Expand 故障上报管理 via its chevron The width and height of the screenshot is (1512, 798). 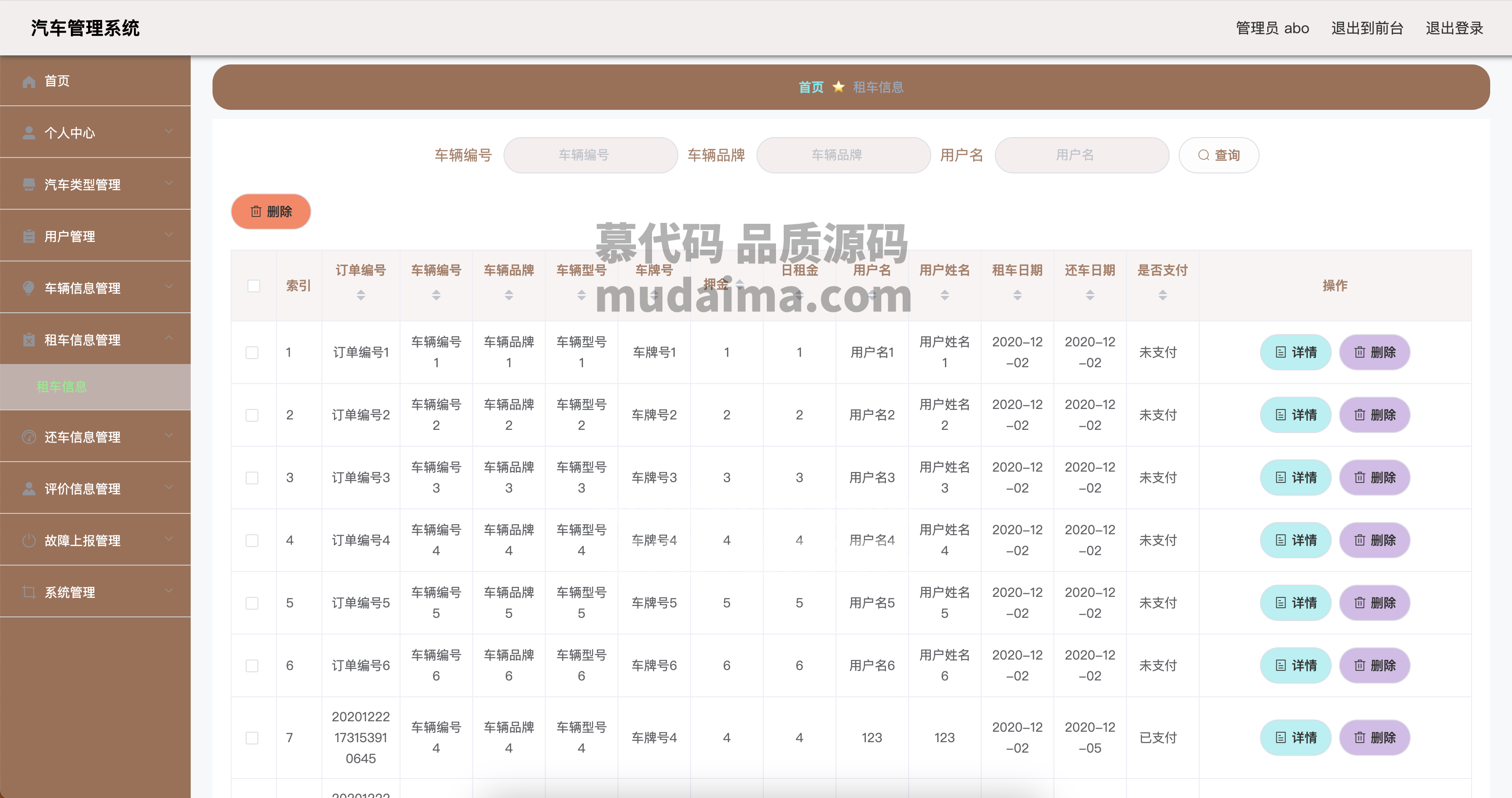click(169, 538)
